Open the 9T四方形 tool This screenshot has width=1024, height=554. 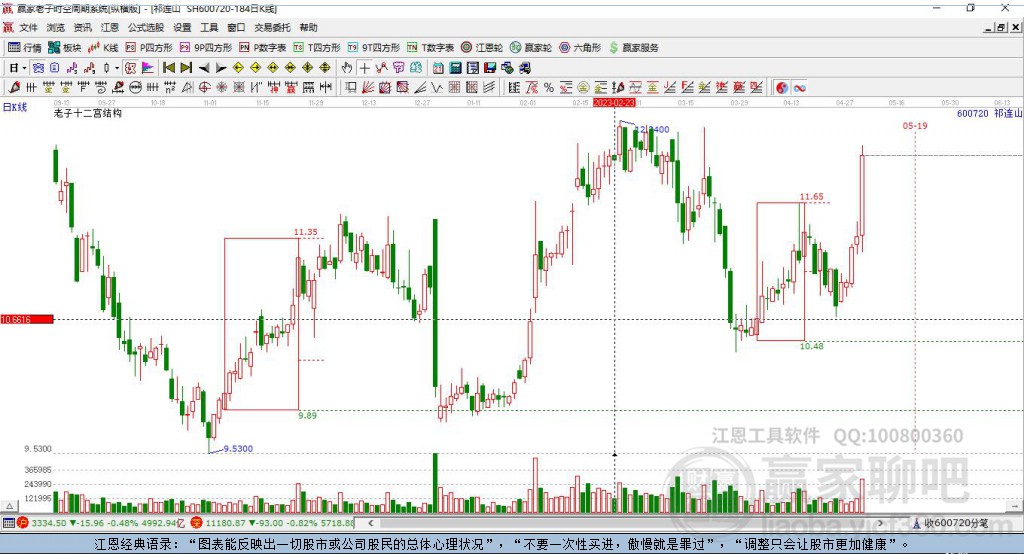pyautogui.click(x=374, y=48)
